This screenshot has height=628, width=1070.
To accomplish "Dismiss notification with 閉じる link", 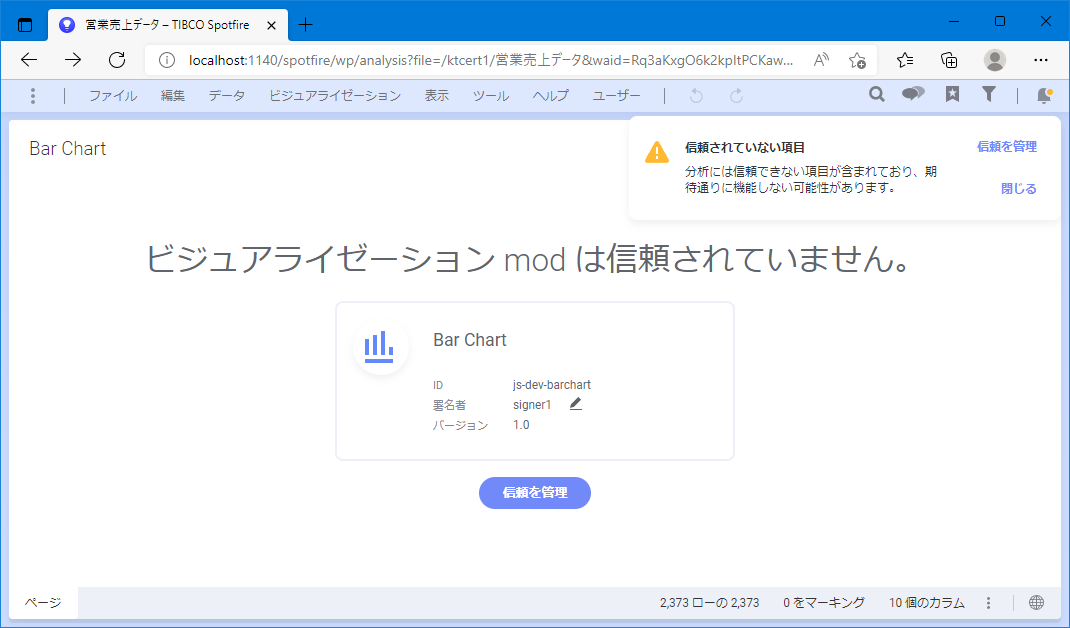I will click(x=1019, y=189).
